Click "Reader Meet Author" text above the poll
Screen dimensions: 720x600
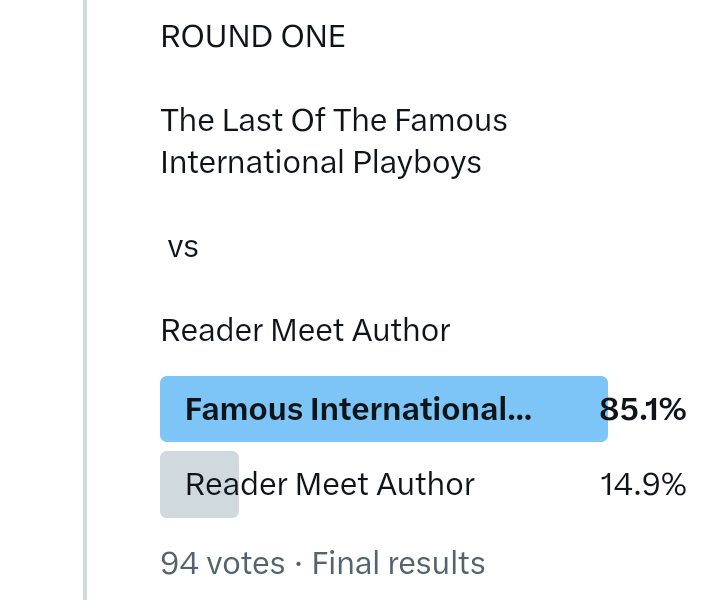[x=305, y=330]
